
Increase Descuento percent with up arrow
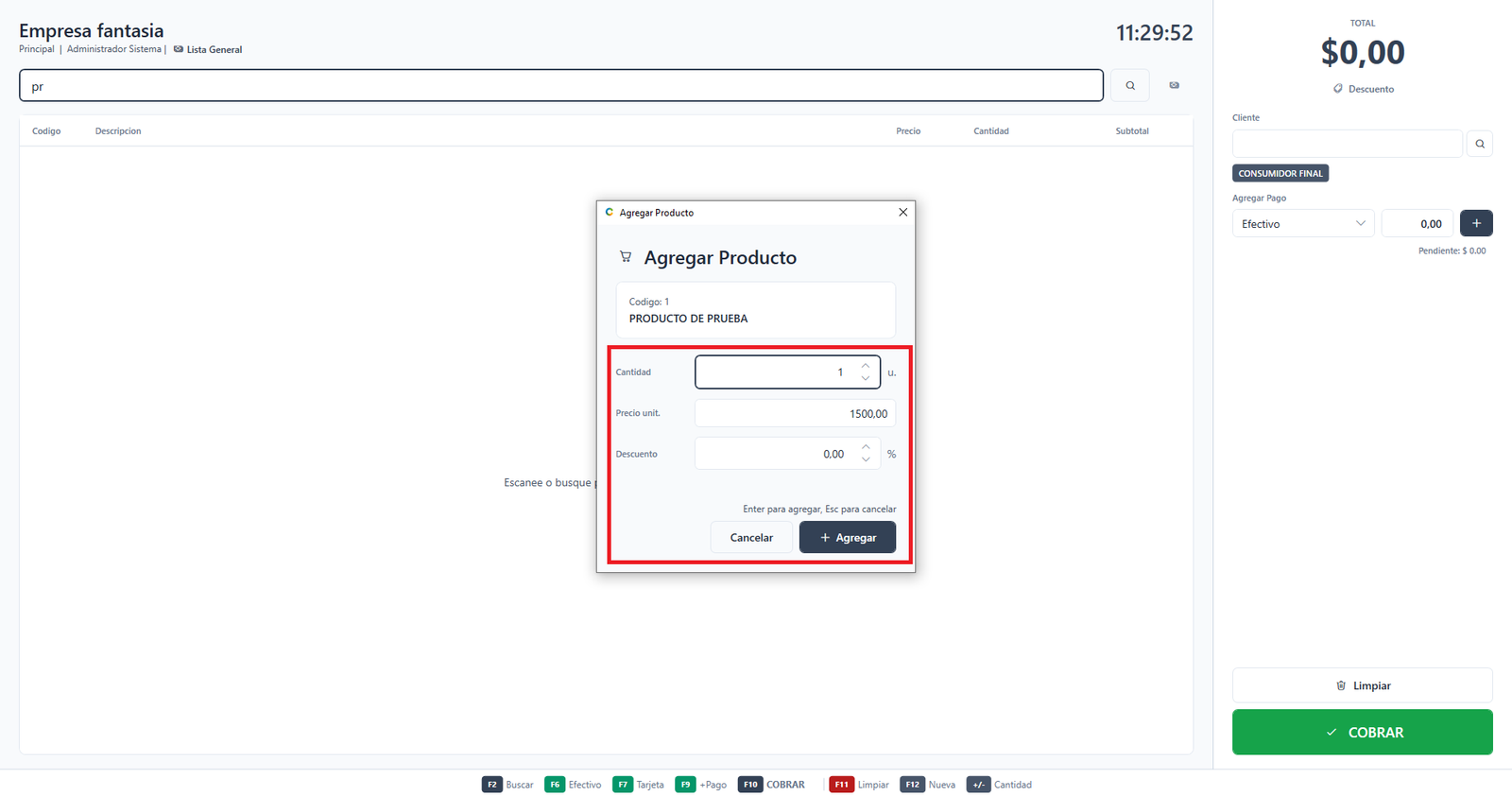point(866,447)
